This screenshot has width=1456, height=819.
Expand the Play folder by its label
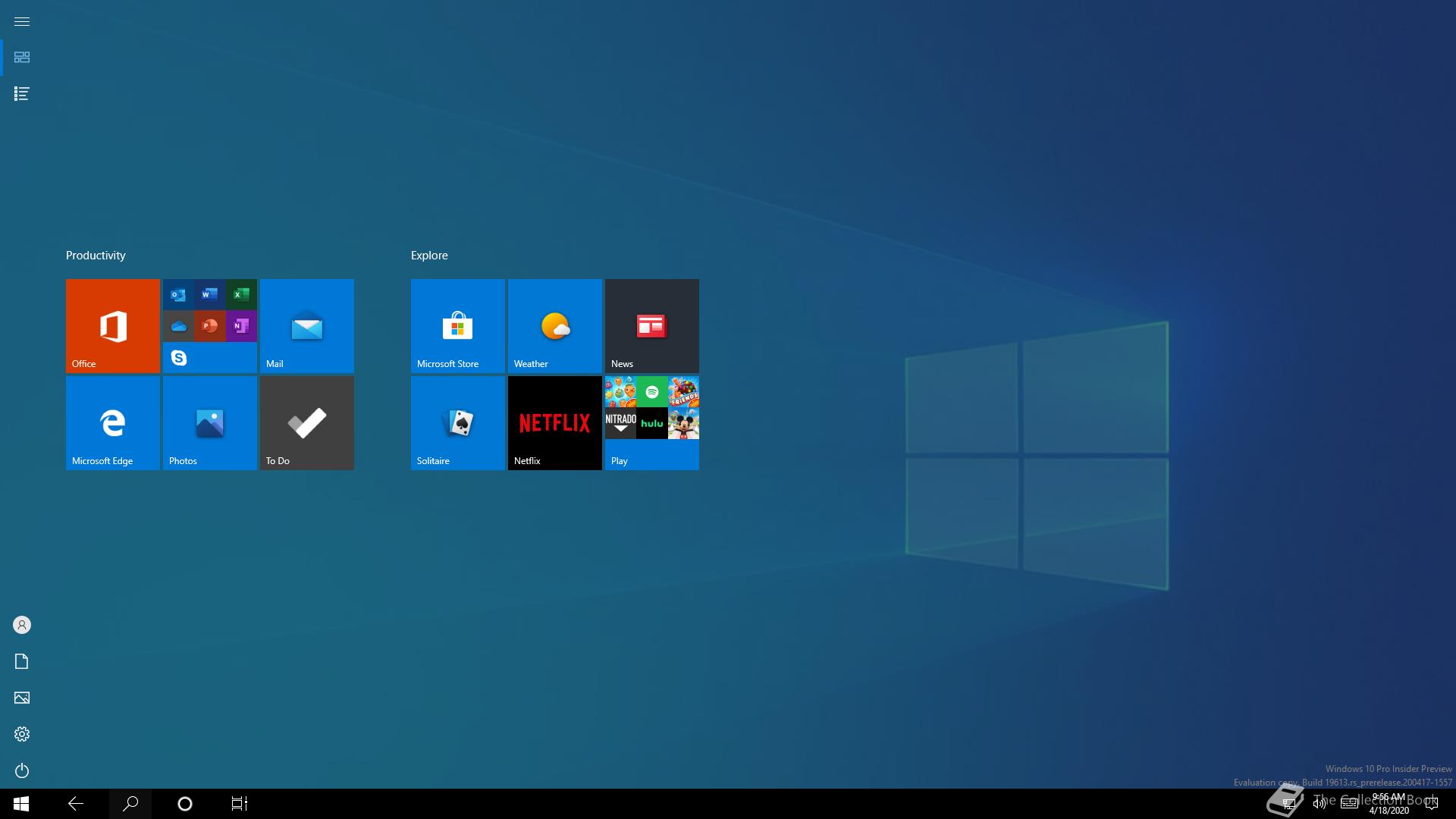point(620,460)
